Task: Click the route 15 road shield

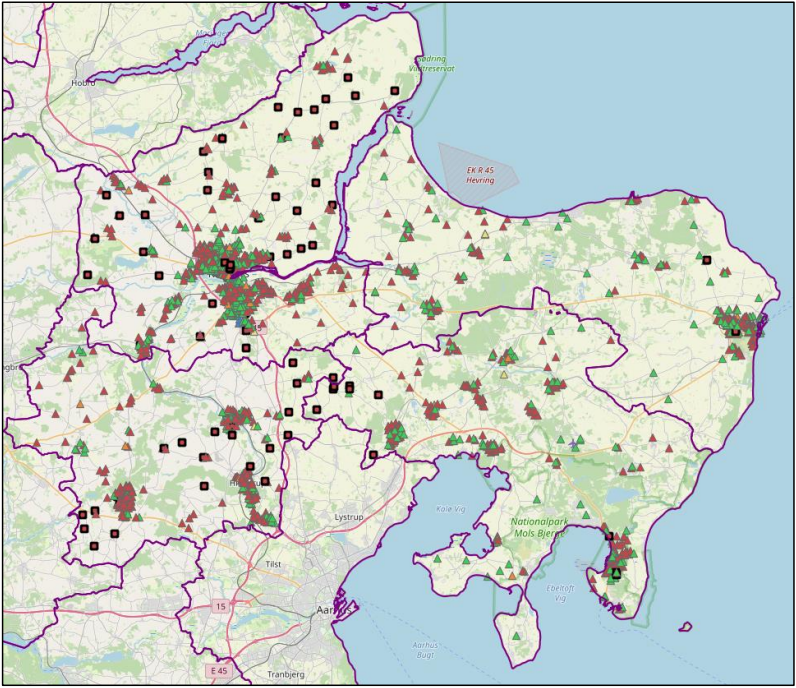Action: pyautogui.click(x=219, y=606)
